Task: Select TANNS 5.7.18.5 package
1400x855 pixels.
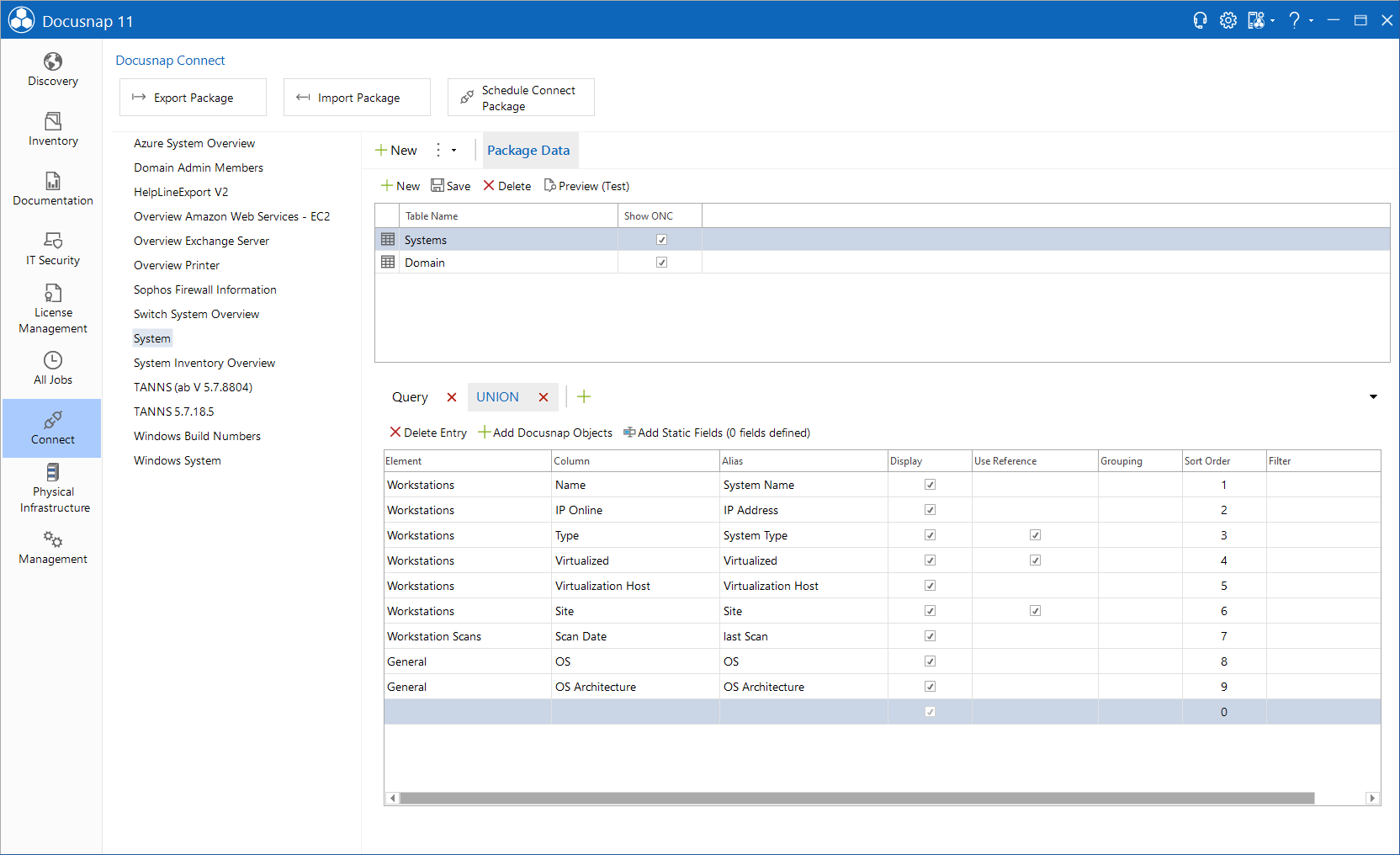Action: coord(174,412)
